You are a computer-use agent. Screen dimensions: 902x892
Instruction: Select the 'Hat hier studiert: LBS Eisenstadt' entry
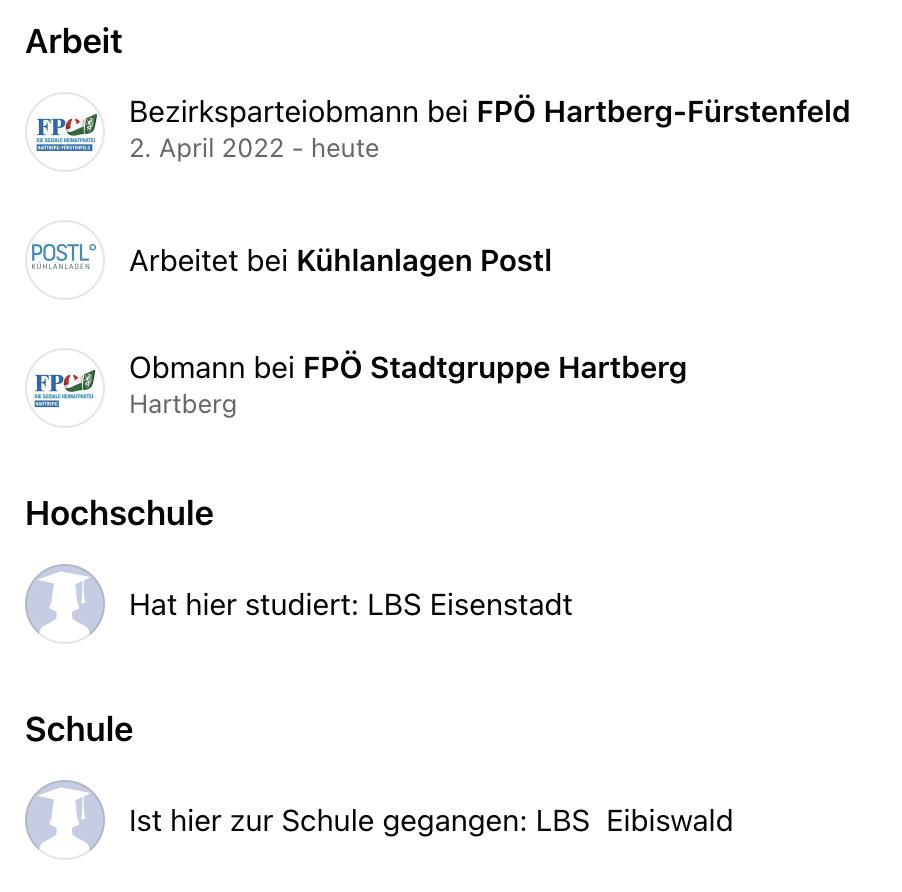coord(351,605)
